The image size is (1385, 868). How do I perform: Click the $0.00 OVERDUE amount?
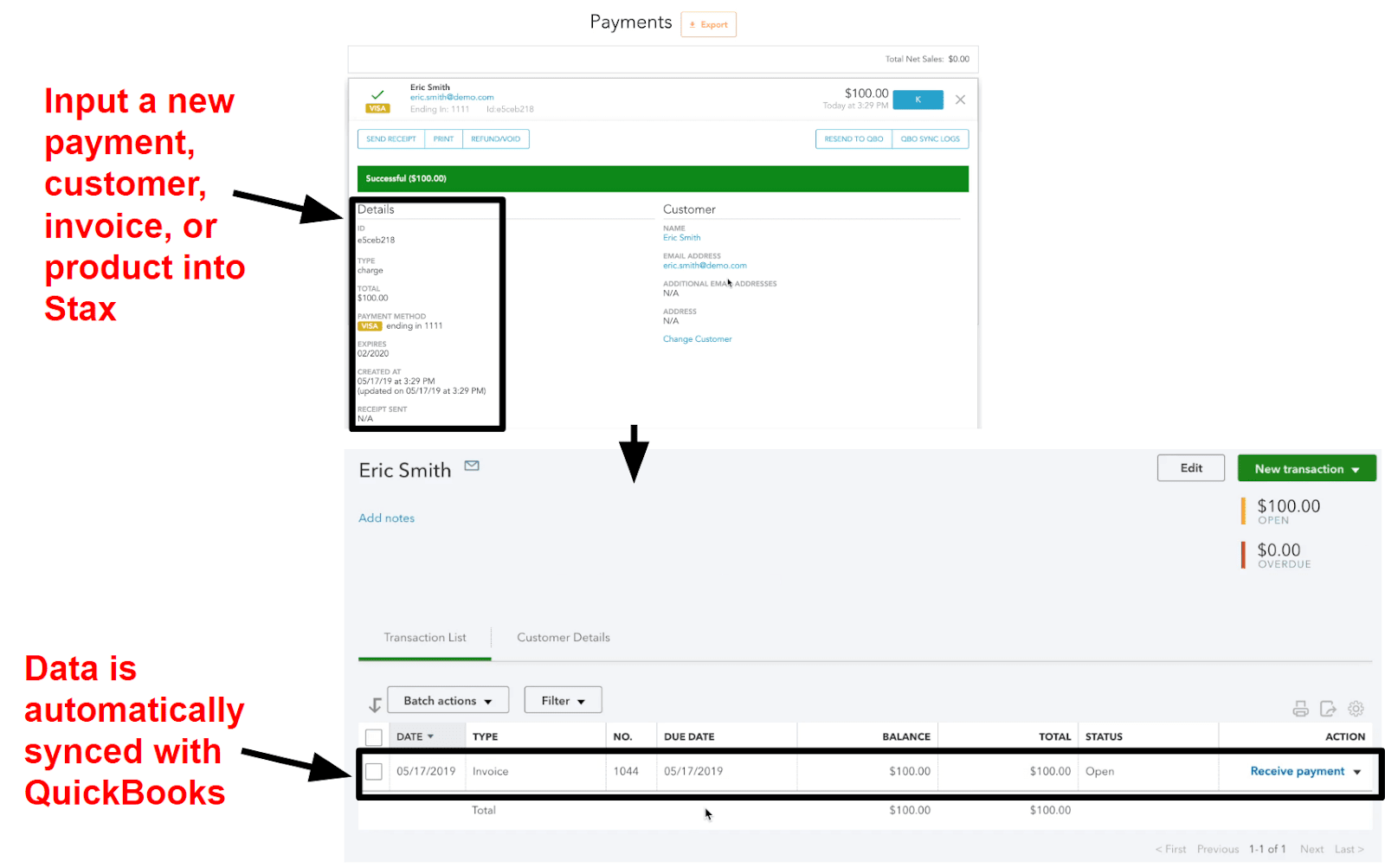(1279, 550)
